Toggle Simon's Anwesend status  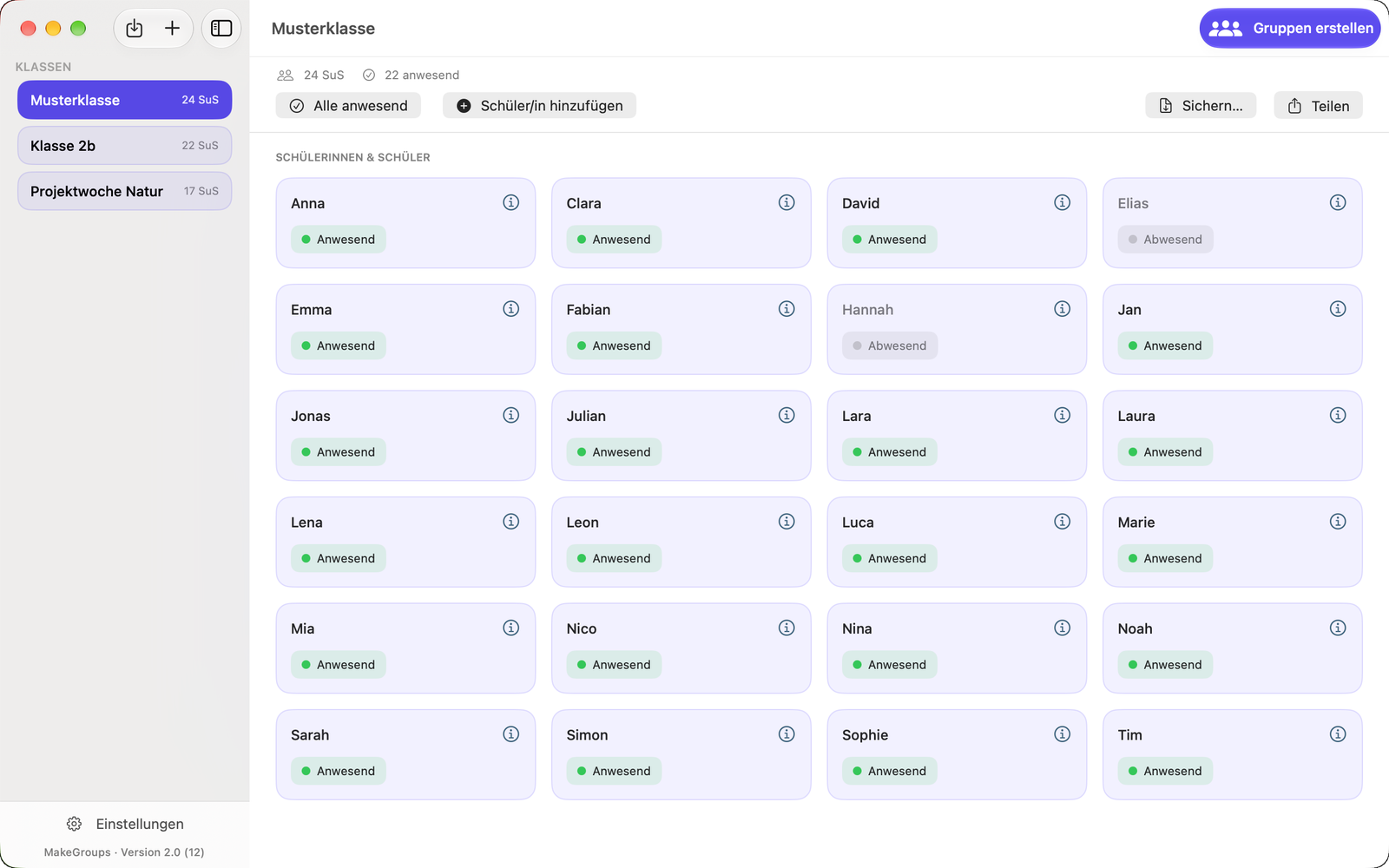(614, 771)
